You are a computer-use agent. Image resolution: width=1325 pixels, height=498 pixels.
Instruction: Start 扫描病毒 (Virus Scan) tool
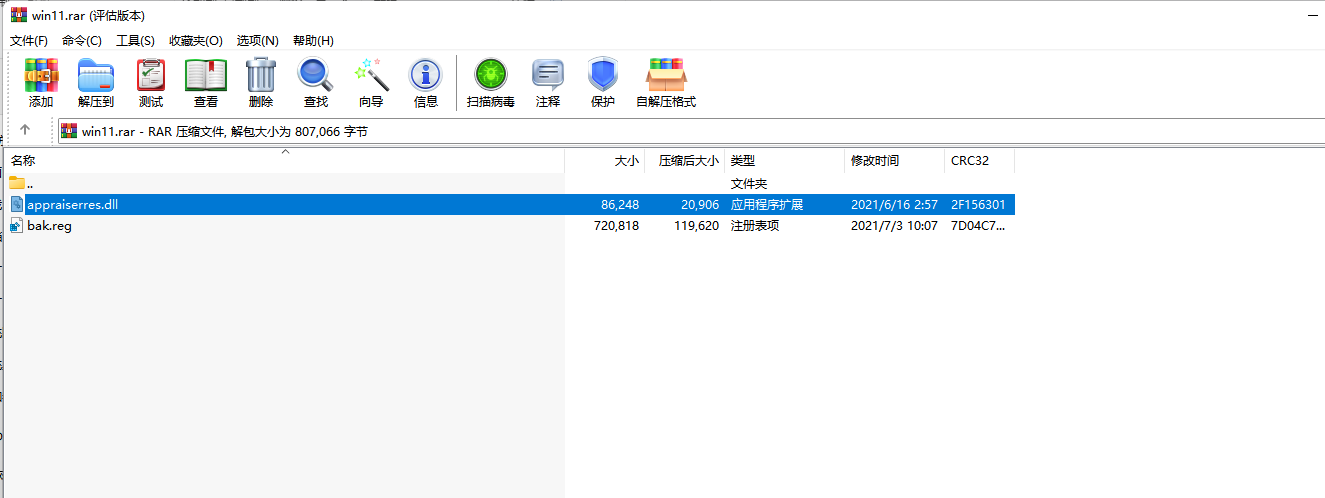point(491,82)
